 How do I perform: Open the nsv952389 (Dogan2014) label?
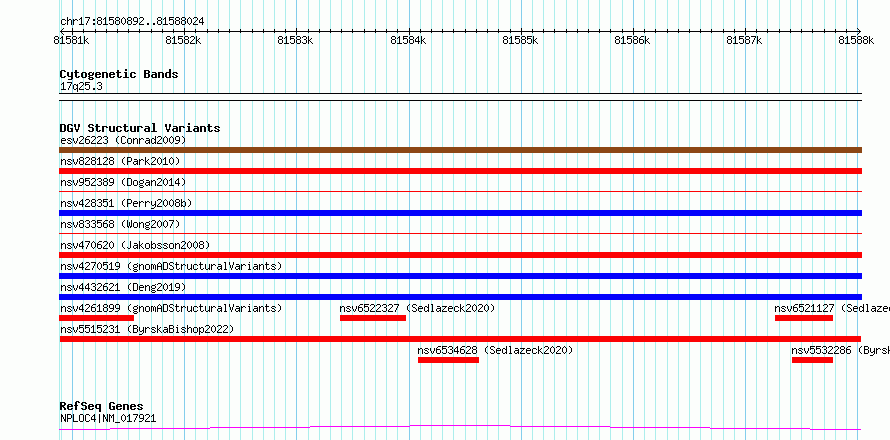coord(123,182)
